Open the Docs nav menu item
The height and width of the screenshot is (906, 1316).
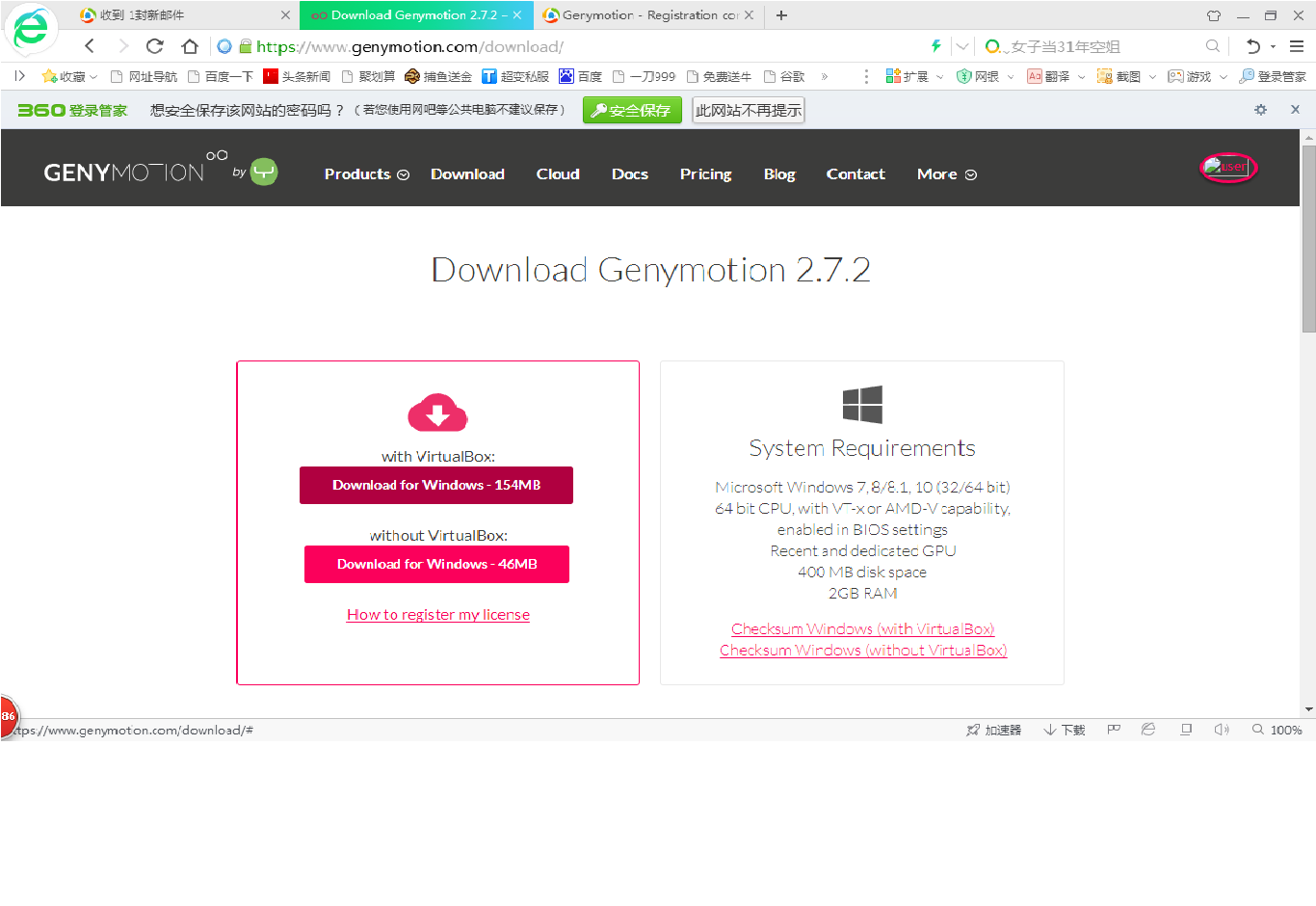pyautogui.click(x=630, y=174)
